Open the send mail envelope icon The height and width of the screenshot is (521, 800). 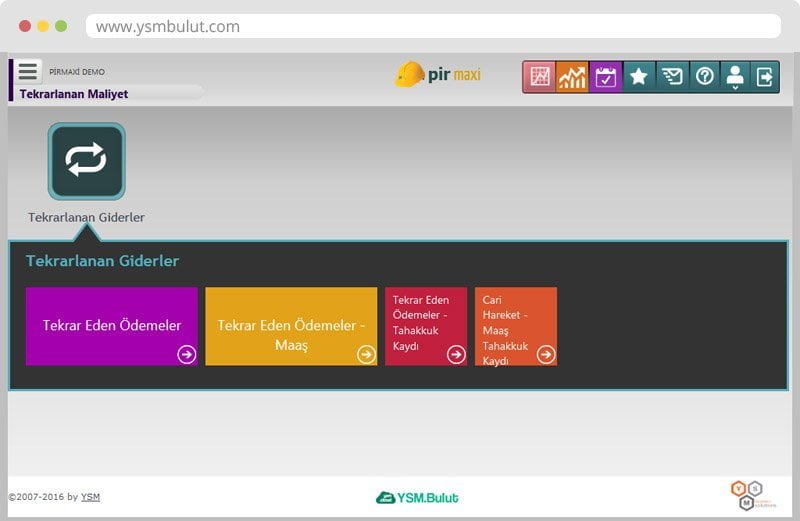pyautogui.click(x=671, y=77)
